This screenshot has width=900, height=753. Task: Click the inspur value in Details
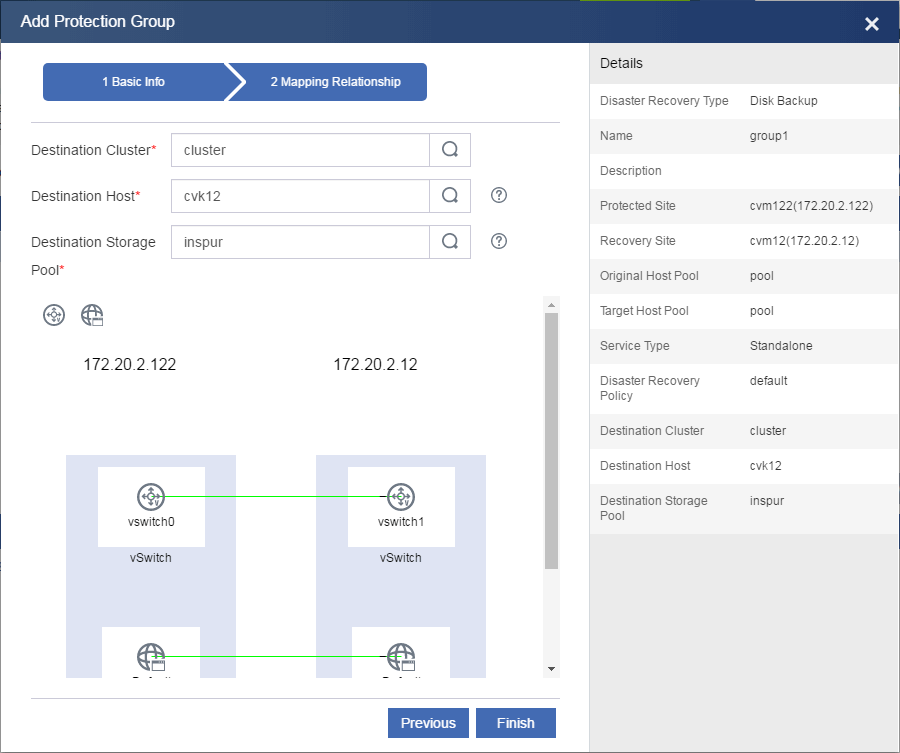point(766,500)
